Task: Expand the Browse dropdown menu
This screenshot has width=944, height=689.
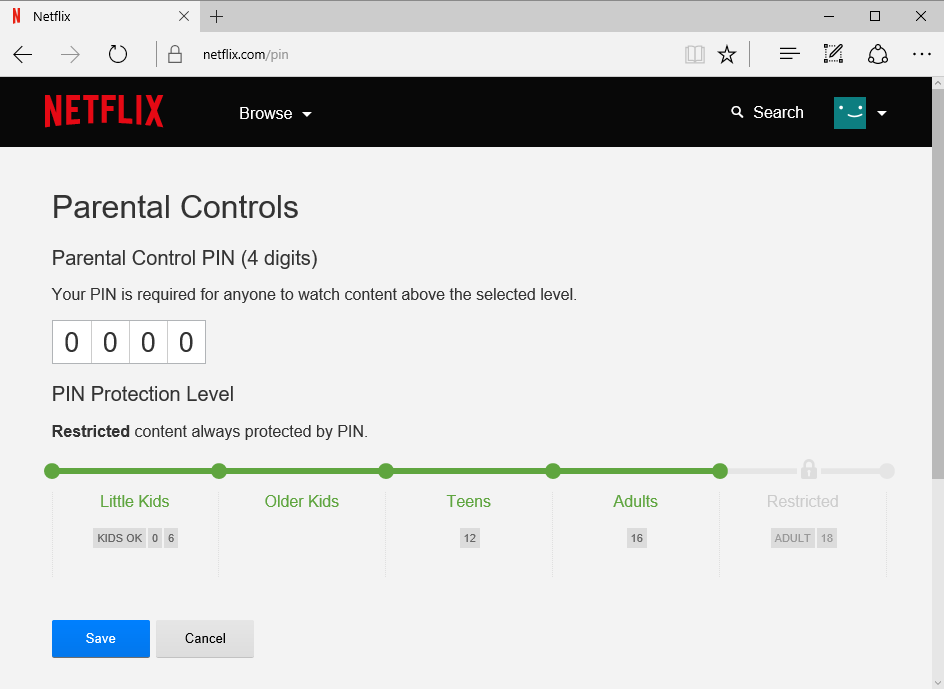Action: point(275,113)
